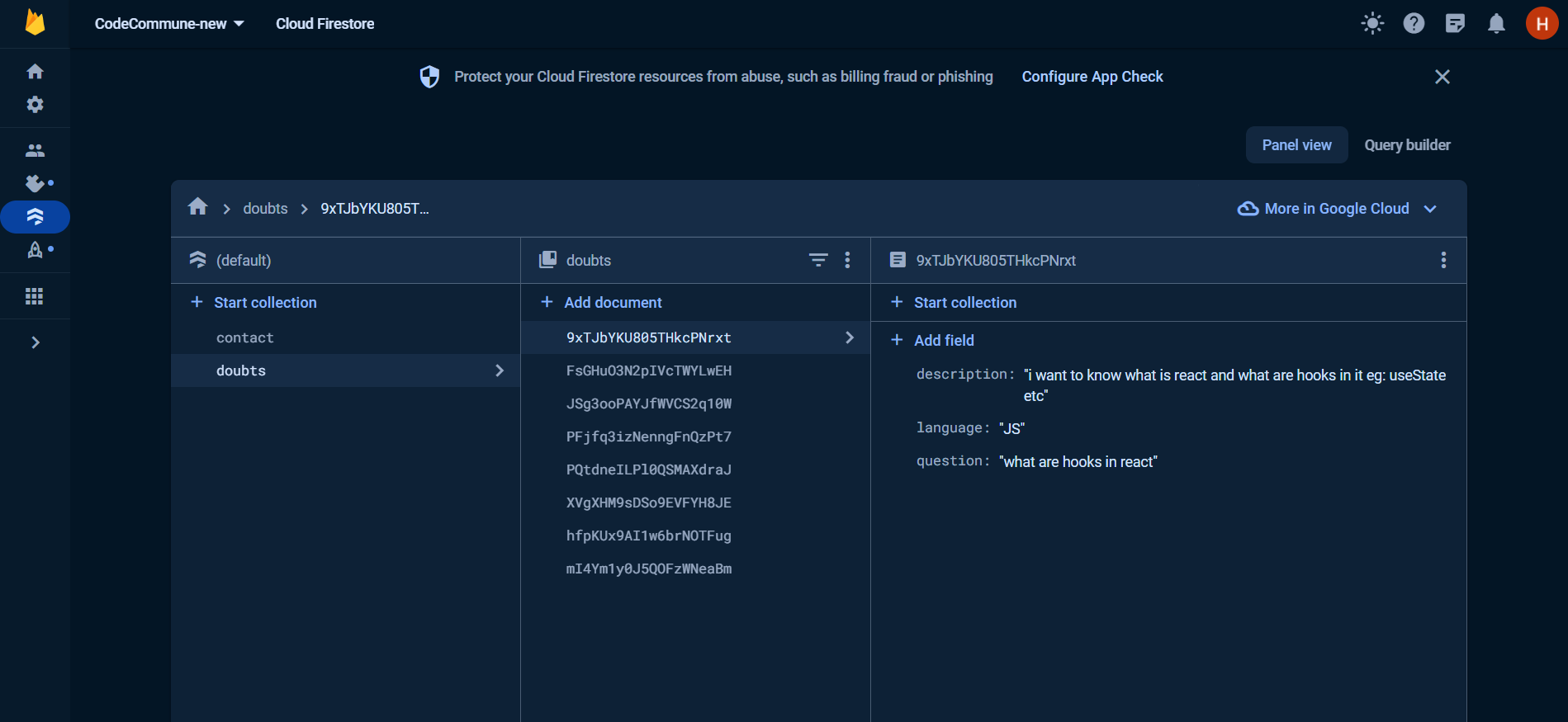The image size is (1568, 722).
Task: Open document panel three-dot menu
Action: pyautogui.click(x=1443, y=261)
